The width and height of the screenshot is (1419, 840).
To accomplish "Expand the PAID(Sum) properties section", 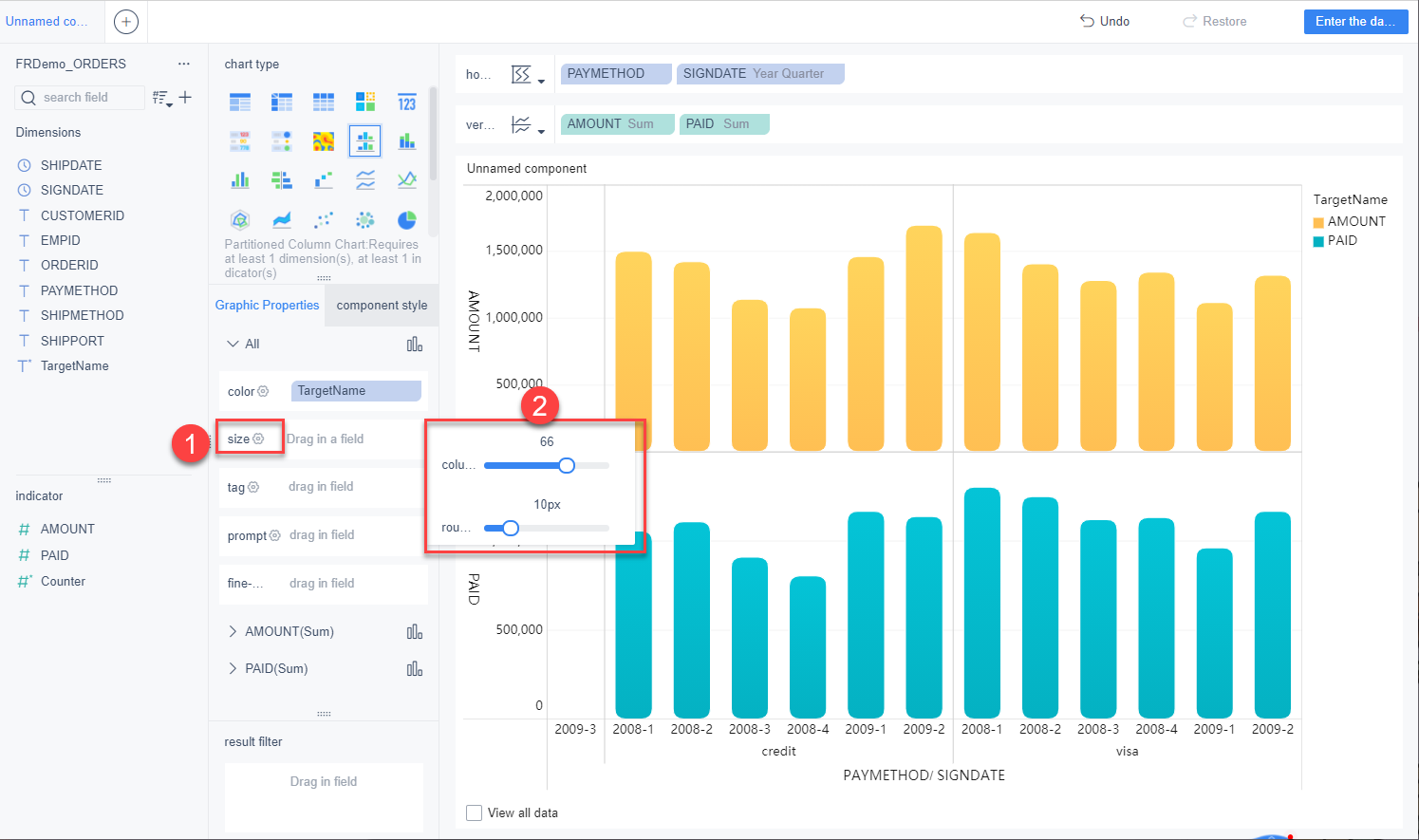I will (x=233, y=668).
